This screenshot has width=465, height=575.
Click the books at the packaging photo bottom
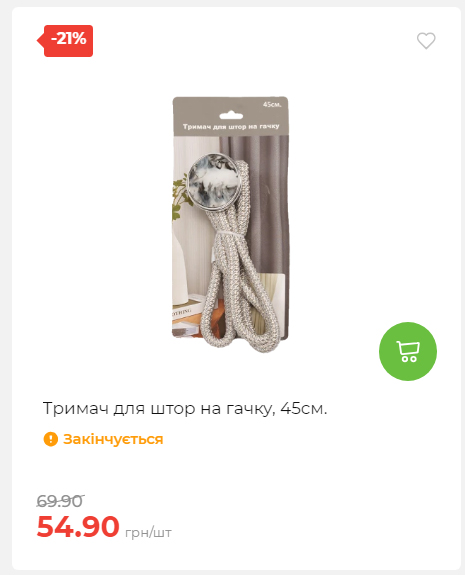pyautogui.click(x=185, y=317)
